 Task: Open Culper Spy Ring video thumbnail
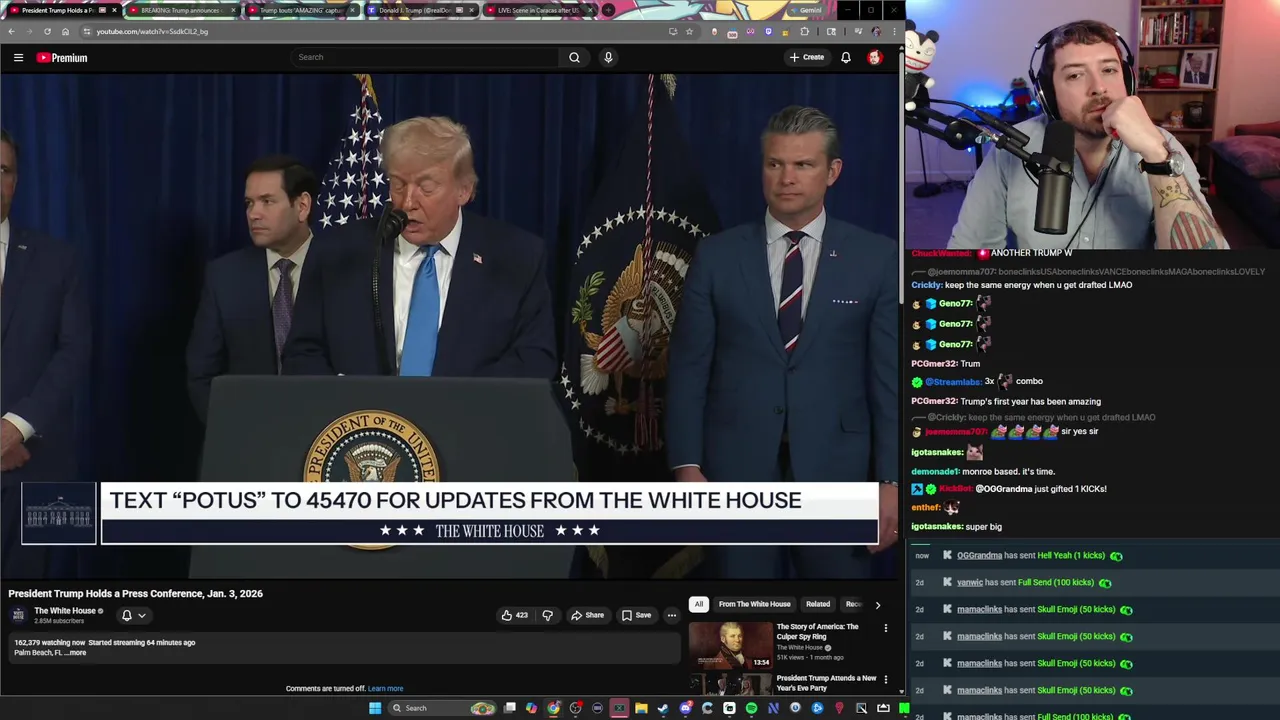(730, 645)
